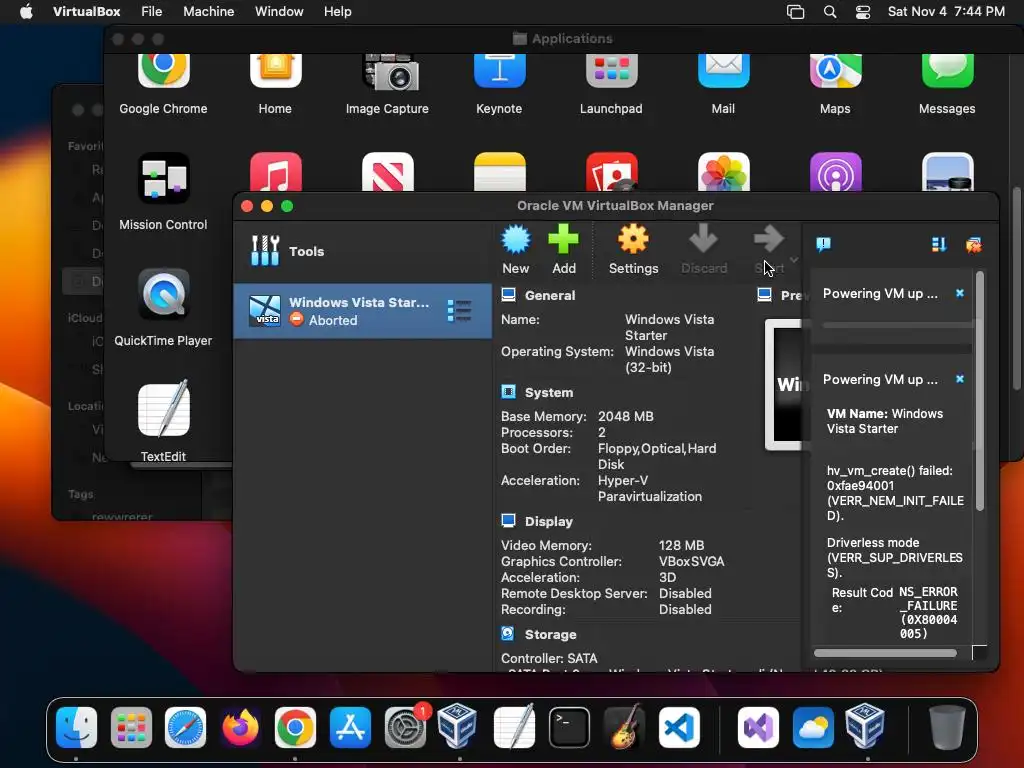Click the clear all notifications icon
The height and width of the screenshot is (768, 1024).
(973, 245)
